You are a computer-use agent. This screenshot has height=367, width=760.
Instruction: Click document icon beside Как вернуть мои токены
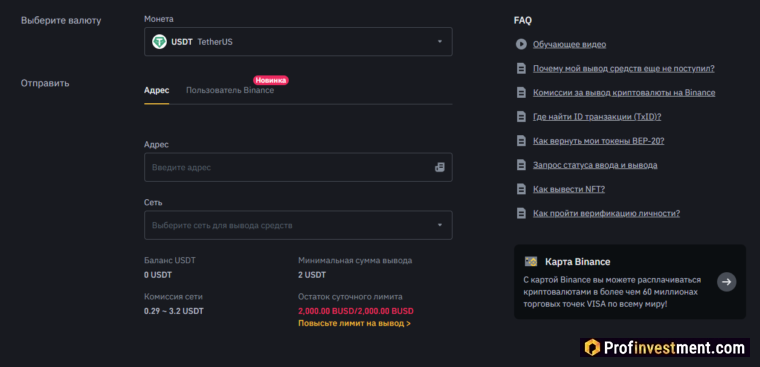click(521, 141)
